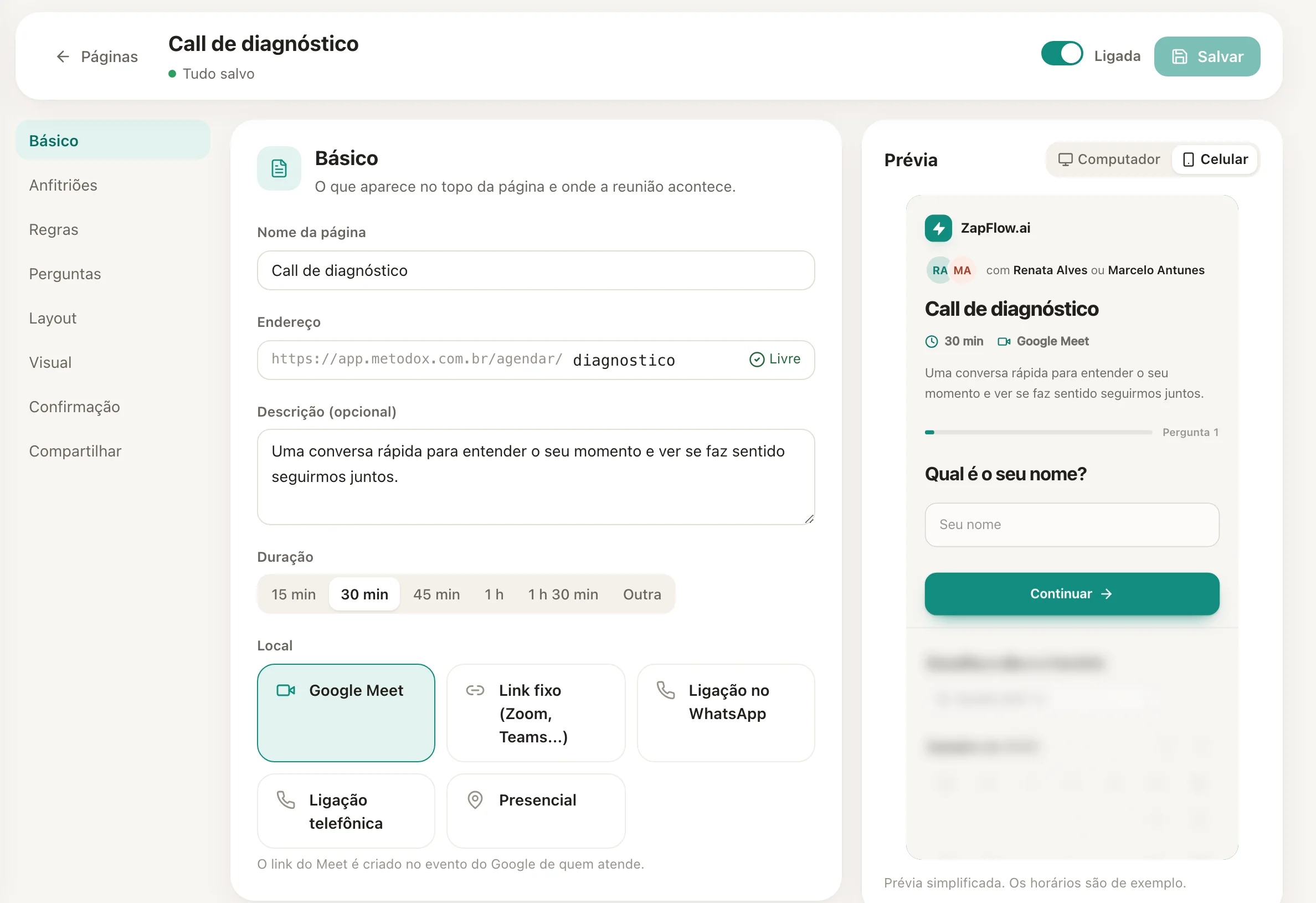This screenshot has width=1316, height=903.
Task: Open the Layout section
Action: (112, 318)
